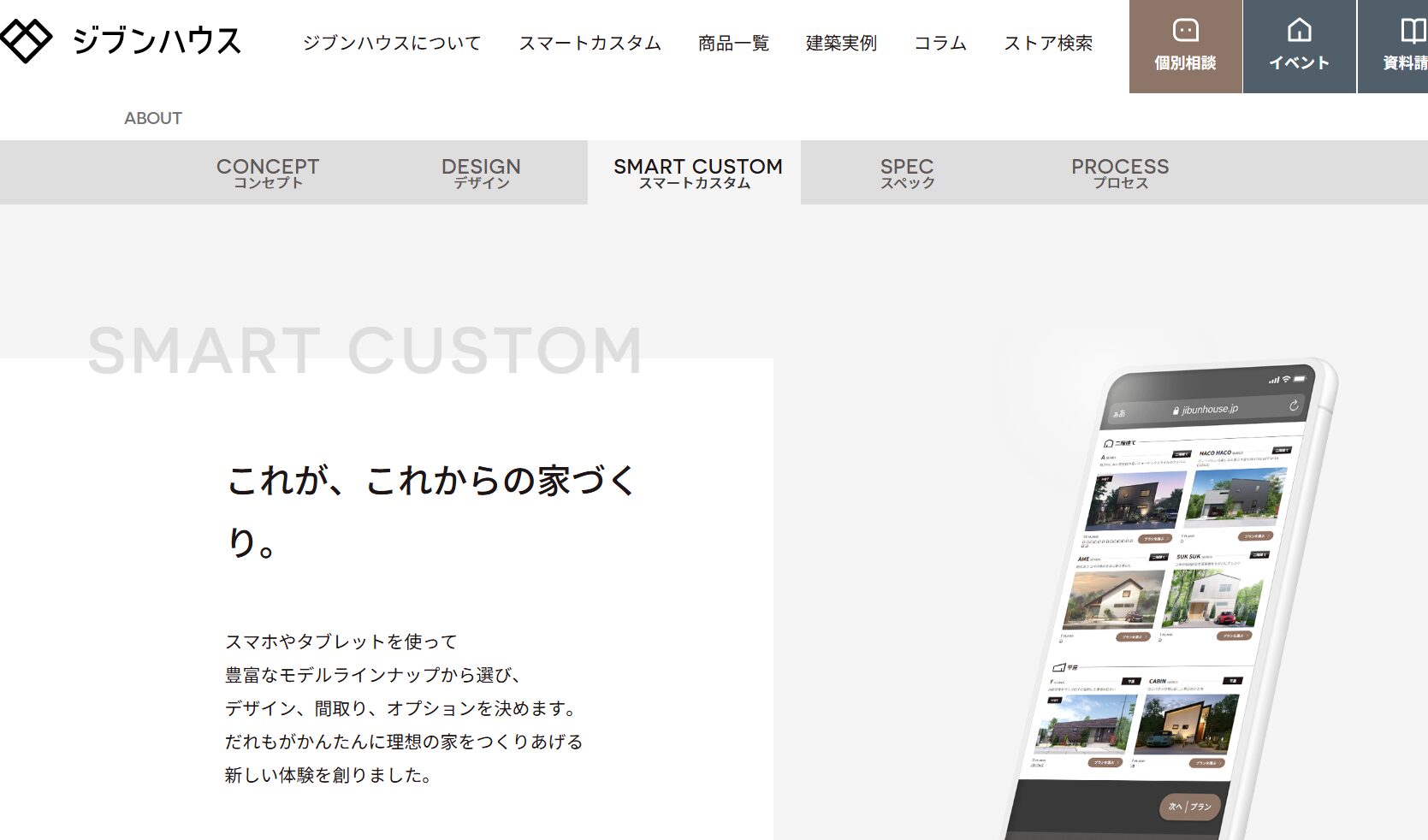The width and height of the screenshot is (1428, 840).
Task: Click jibunhouse.jp address bar in phone
Action: 1208,409
